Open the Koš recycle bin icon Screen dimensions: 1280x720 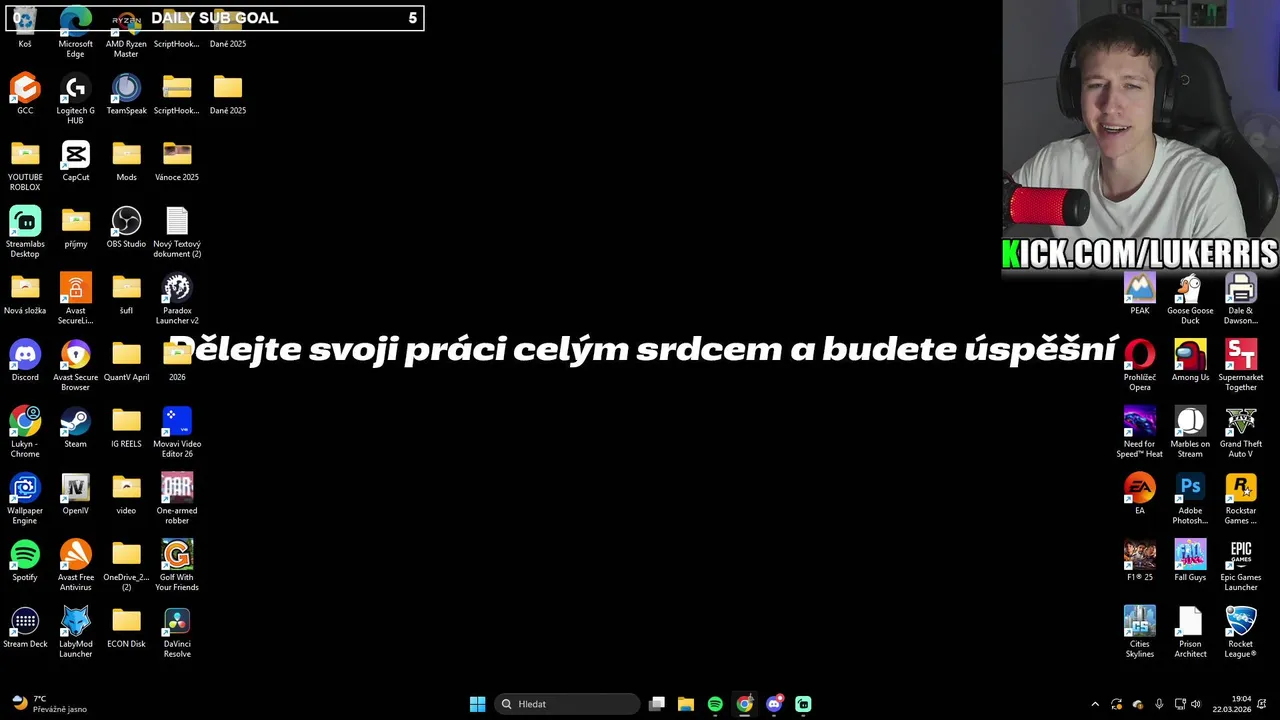[x=25, y=27]
